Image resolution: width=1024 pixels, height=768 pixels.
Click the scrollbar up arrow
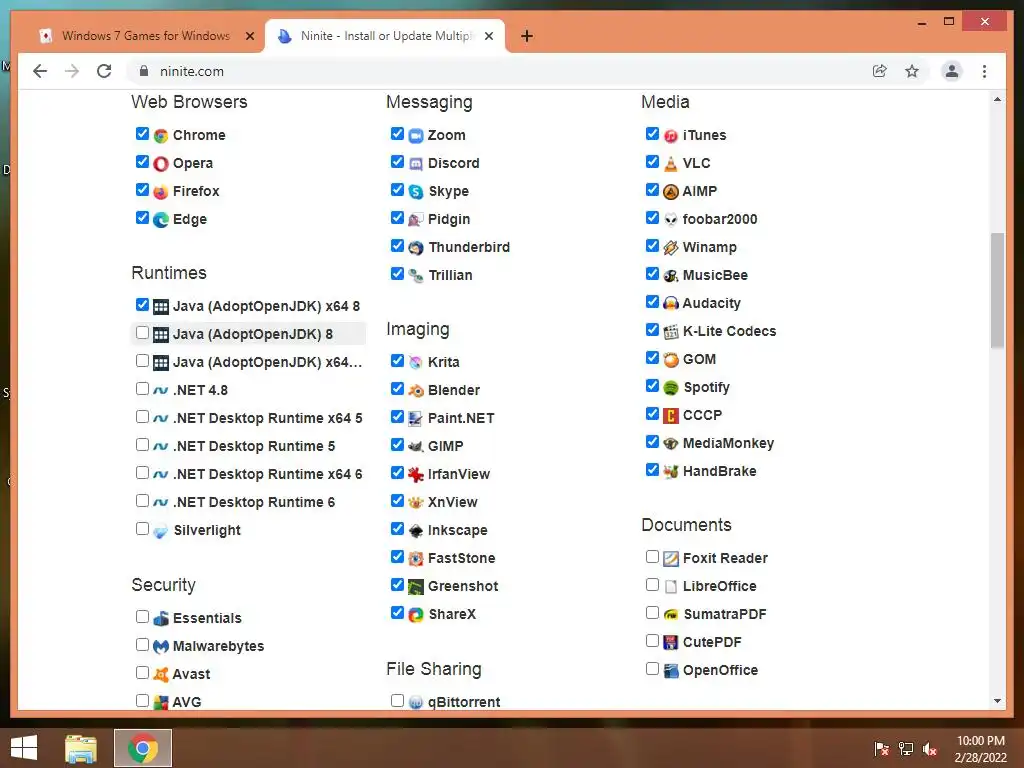(x=997, y=99)
